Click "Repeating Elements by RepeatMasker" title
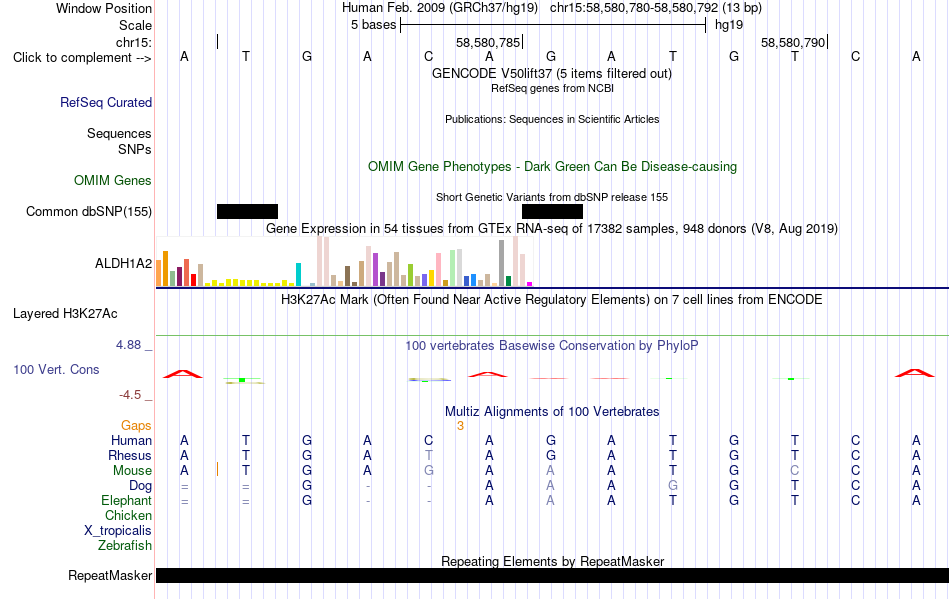Screen dimensions: 950x599 [x=552, y=561]
